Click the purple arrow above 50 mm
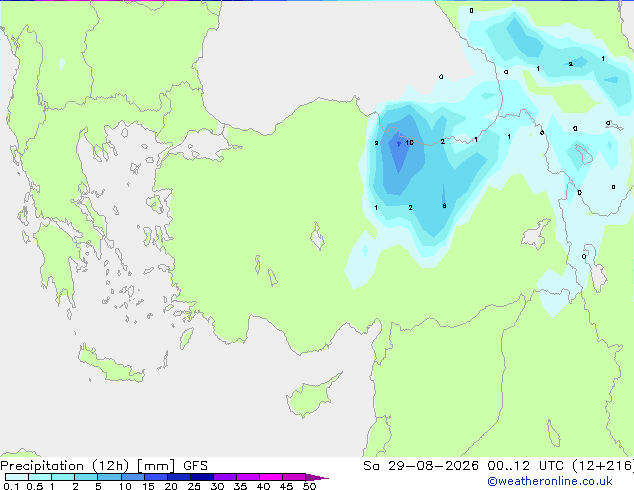 (317, 477)
